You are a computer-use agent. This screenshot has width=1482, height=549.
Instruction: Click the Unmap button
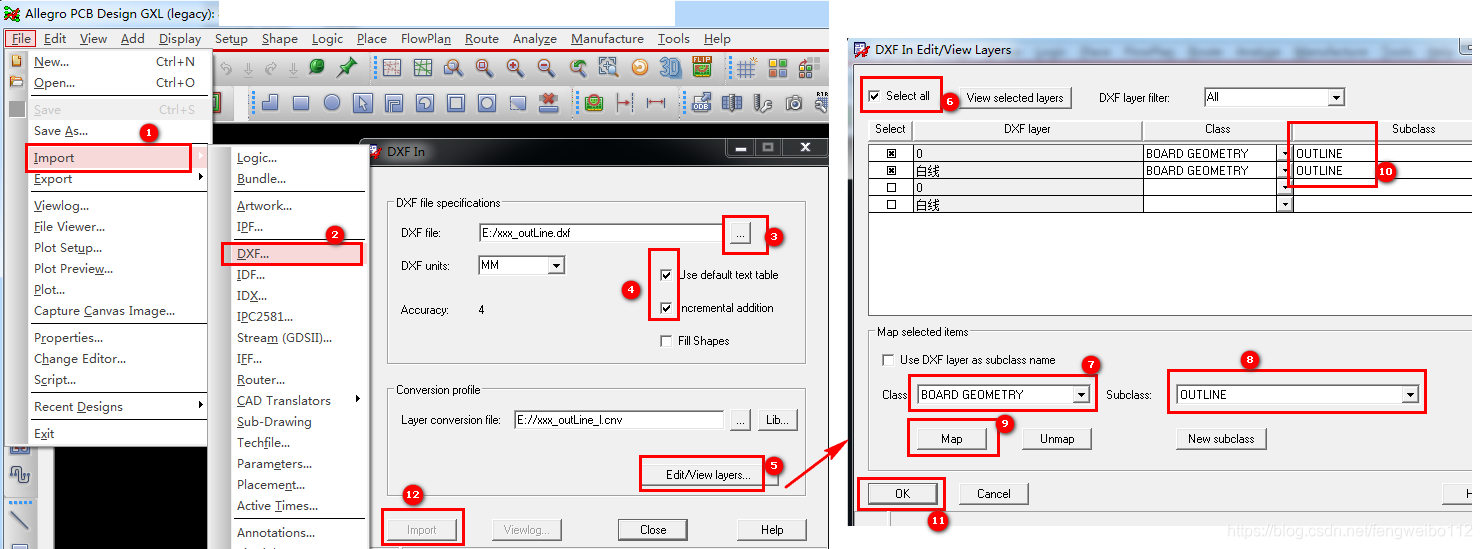[1057, 439]
